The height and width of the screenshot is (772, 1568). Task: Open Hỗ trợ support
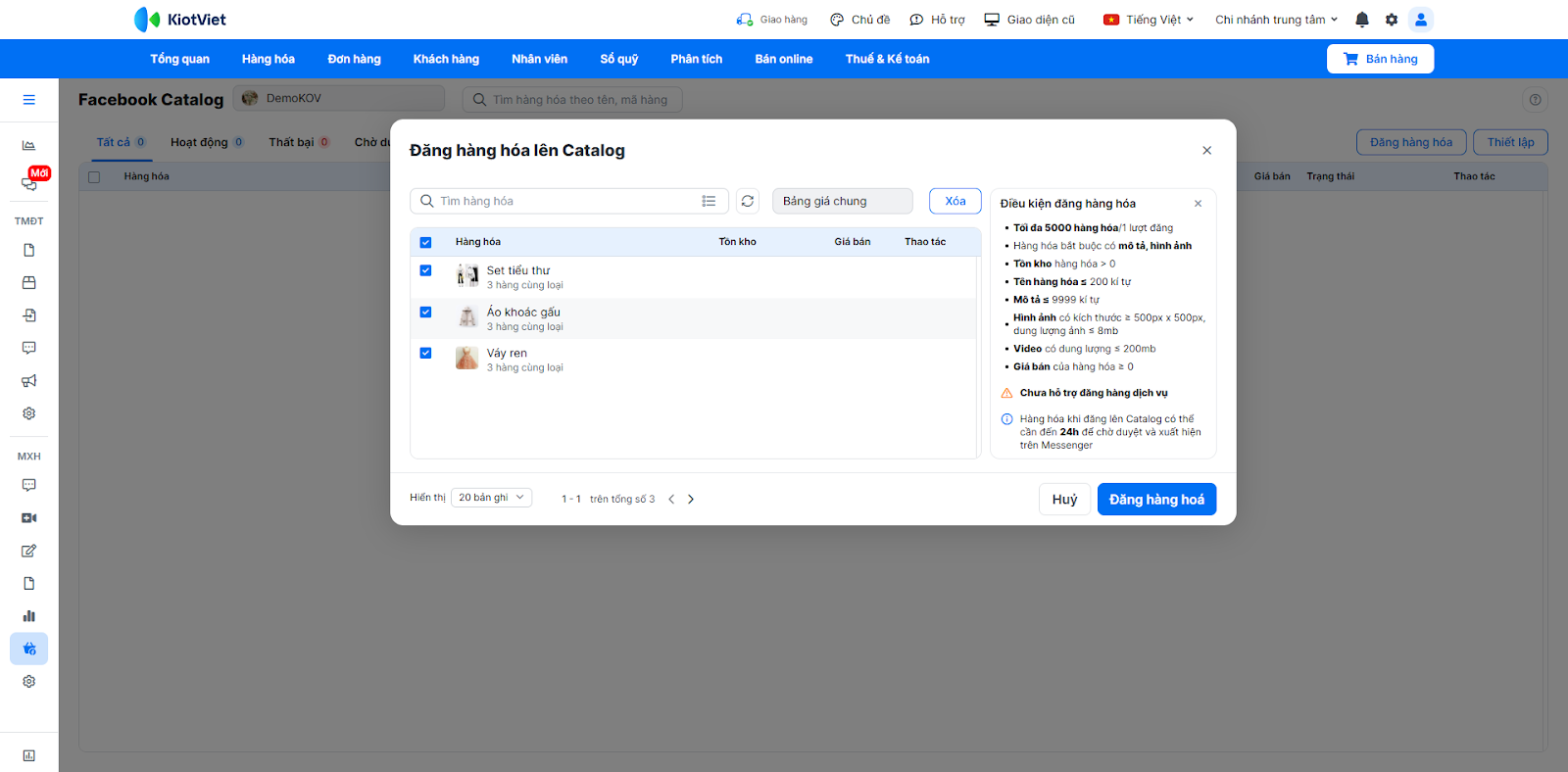coord(937,20)
